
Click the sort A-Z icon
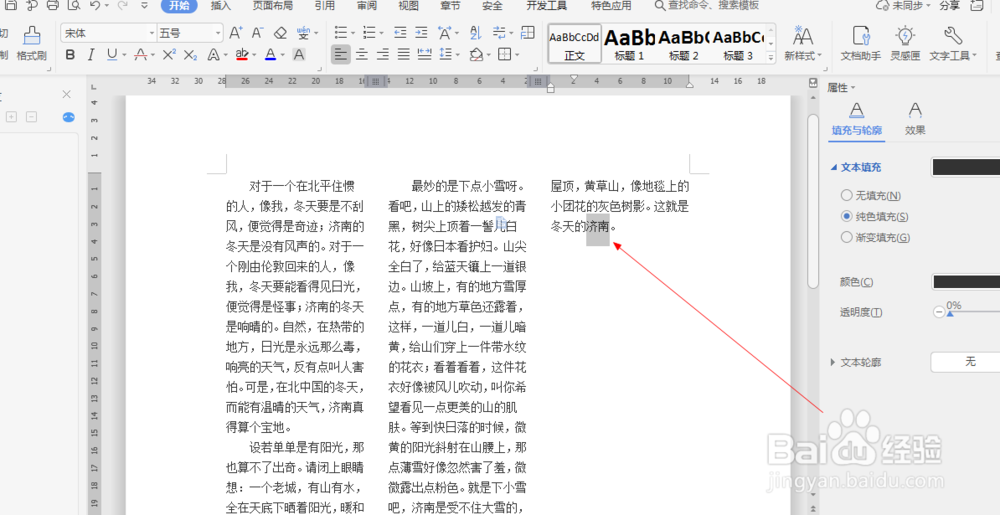[476, 33]
